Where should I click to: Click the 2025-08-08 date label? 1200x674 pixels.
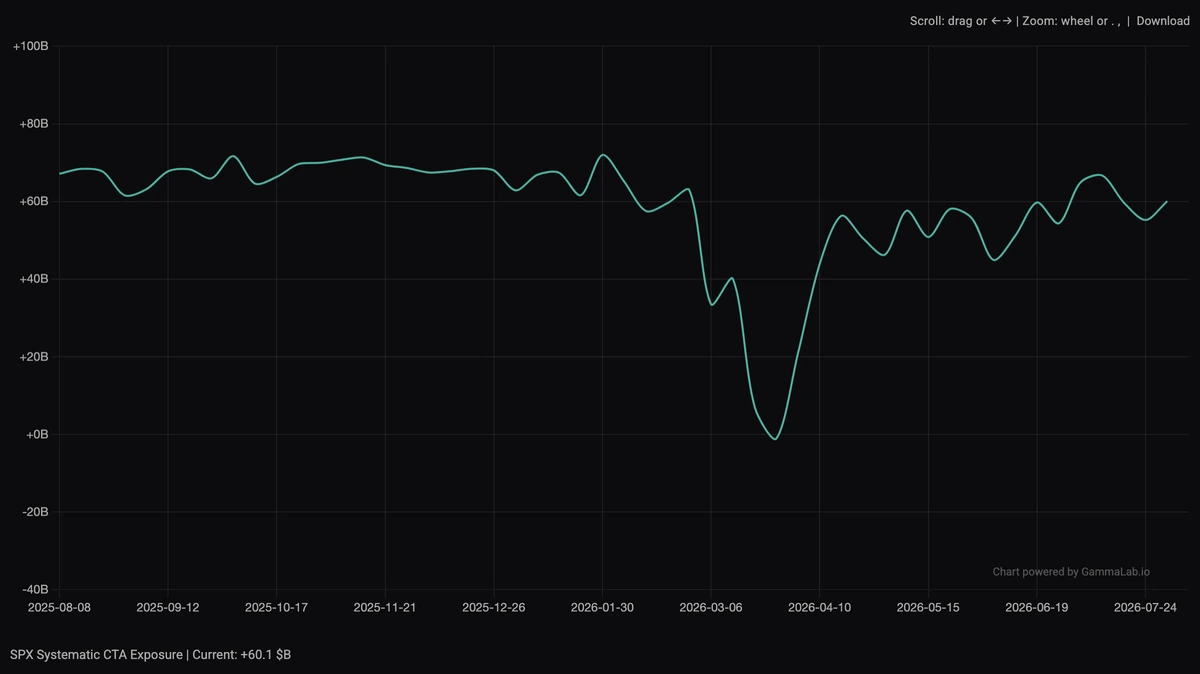(x=59, y=607)
